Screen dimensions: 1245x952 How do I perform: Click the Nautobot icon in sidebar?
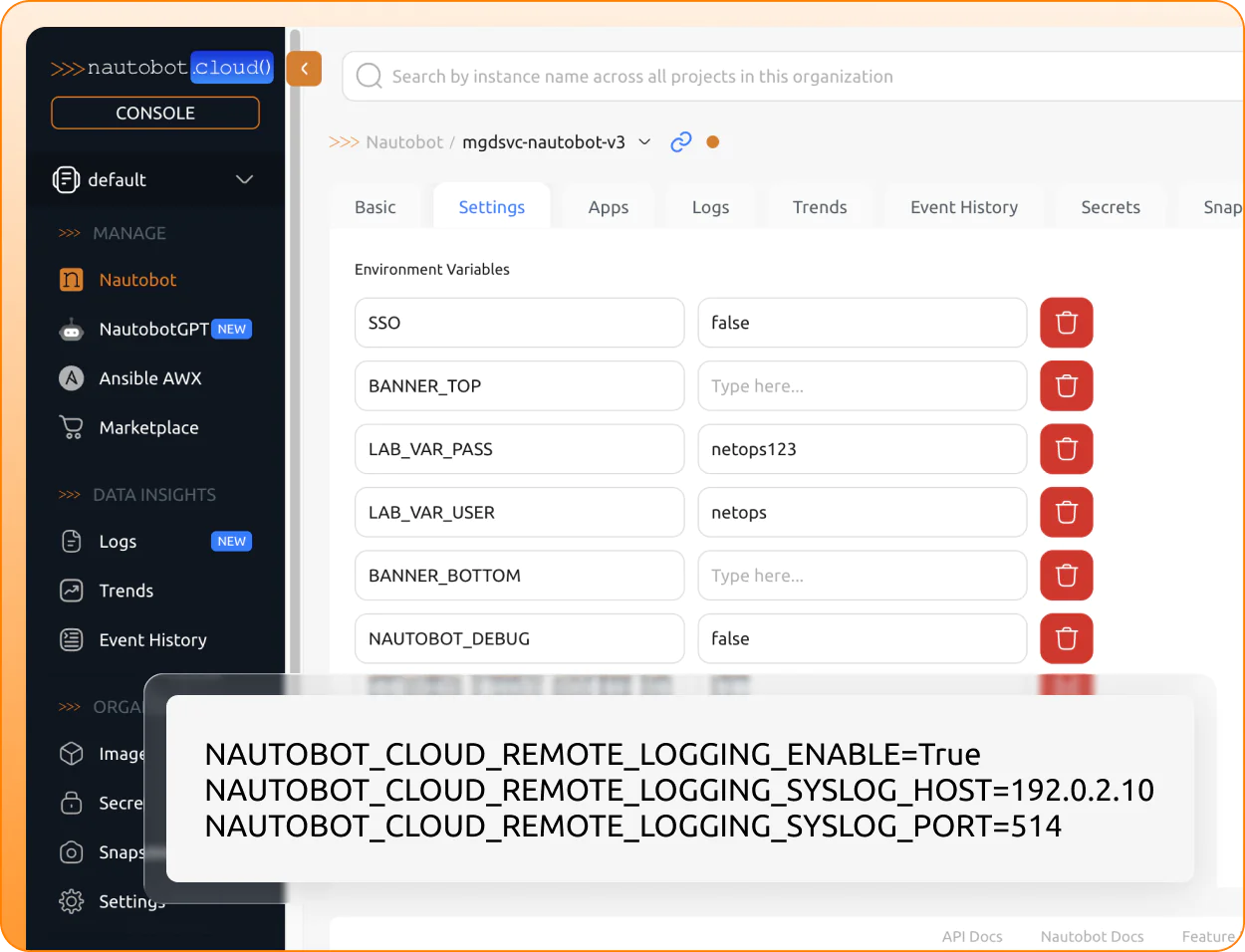72,280
